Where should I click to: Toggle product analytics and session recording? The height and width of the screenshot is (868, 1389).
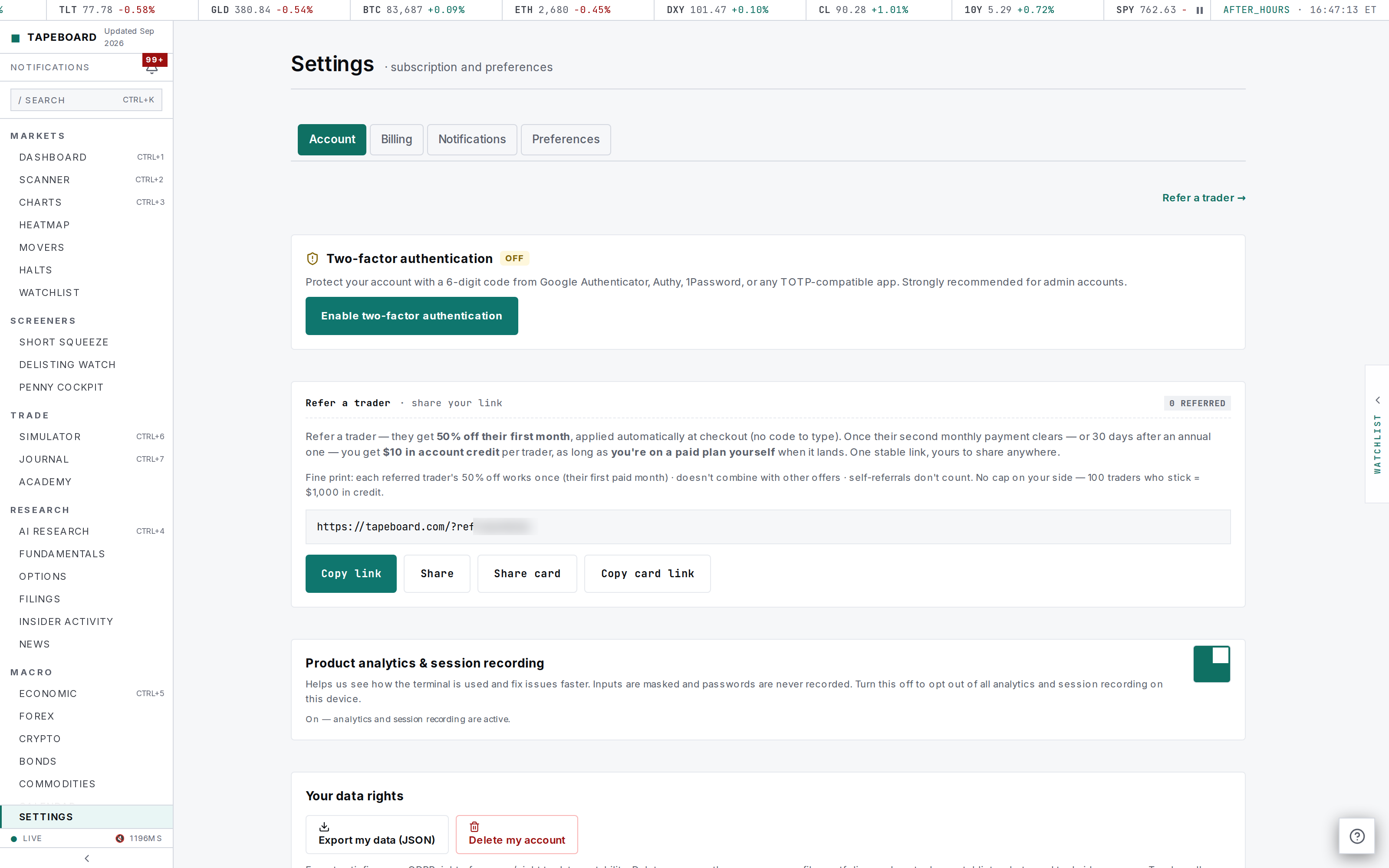tap(1211, 664)
